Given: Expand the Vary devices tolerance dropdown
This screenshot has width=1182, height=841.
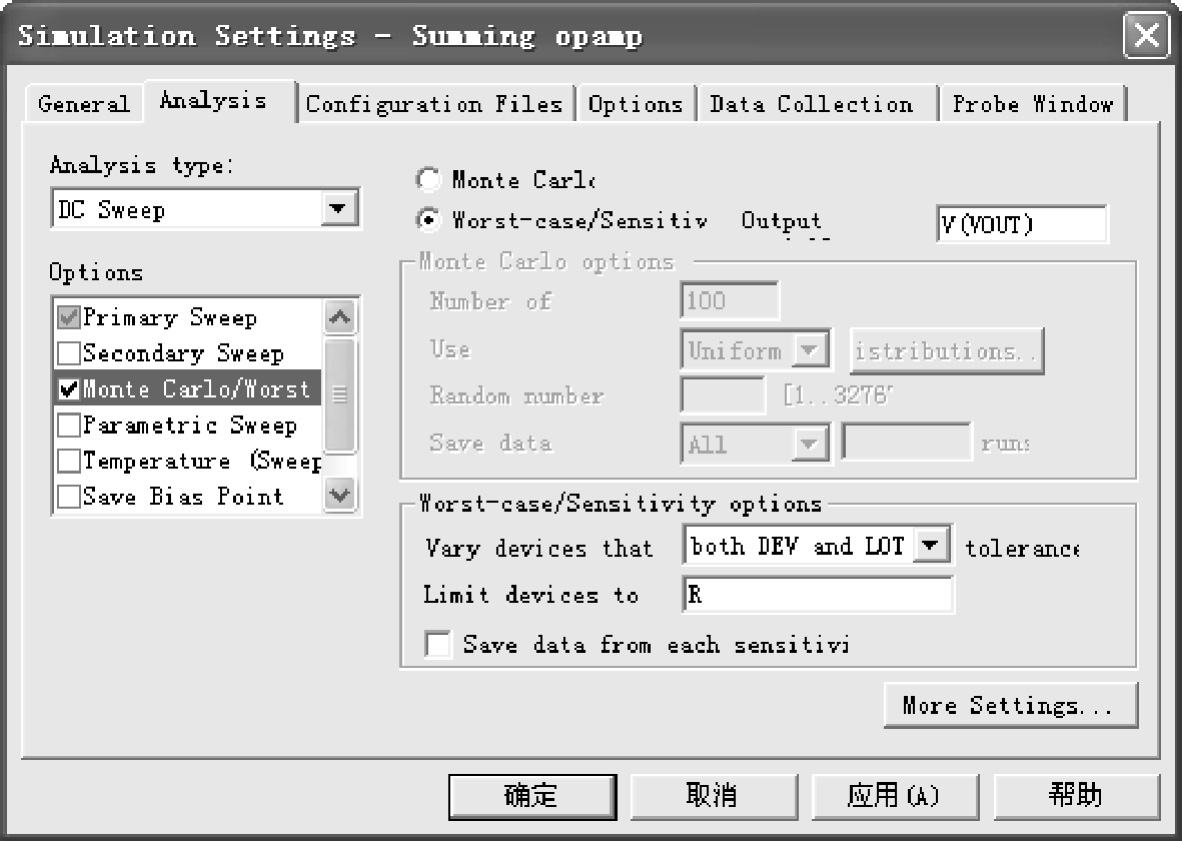Looking at the screenshot, I should tap(932, 546).
